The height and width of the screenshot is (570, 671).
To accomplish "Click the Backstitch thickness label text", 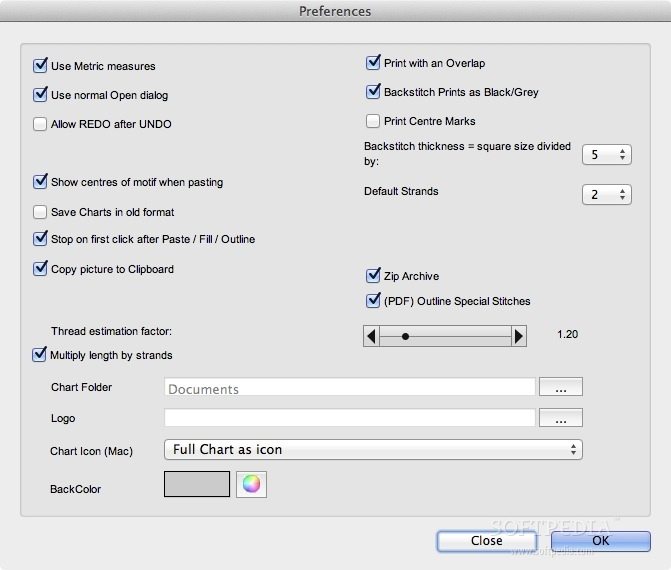I will coord(467,154).
